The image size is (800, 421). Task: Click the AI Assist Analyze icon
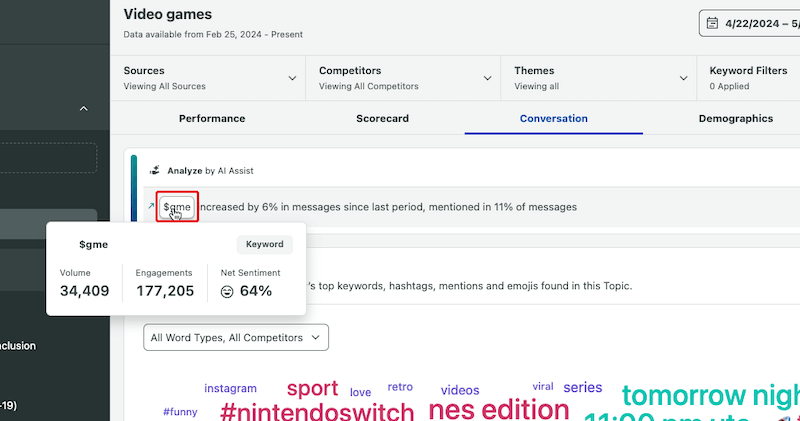155,171
